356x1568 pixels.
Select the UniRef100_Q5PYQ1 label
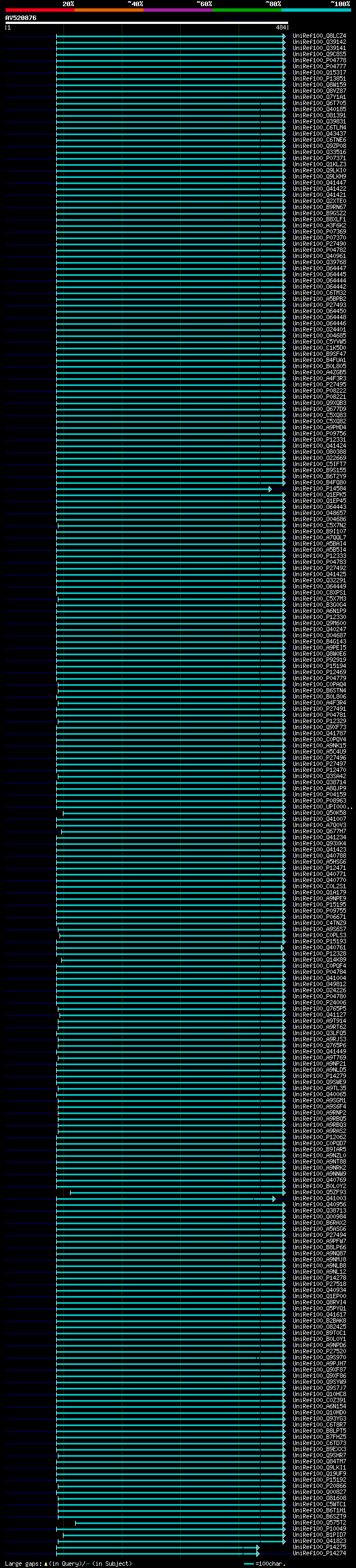coord(319,1309)
